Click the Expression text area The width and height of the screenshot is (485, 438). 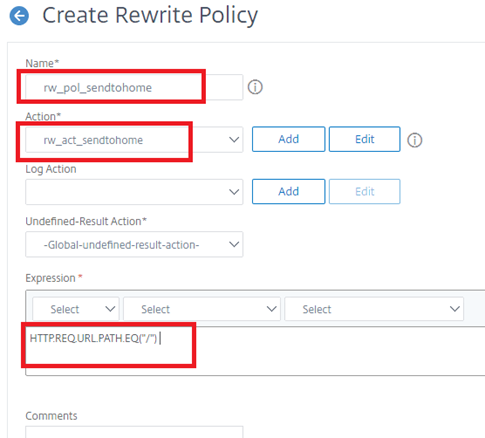click(x=255, y=351)
